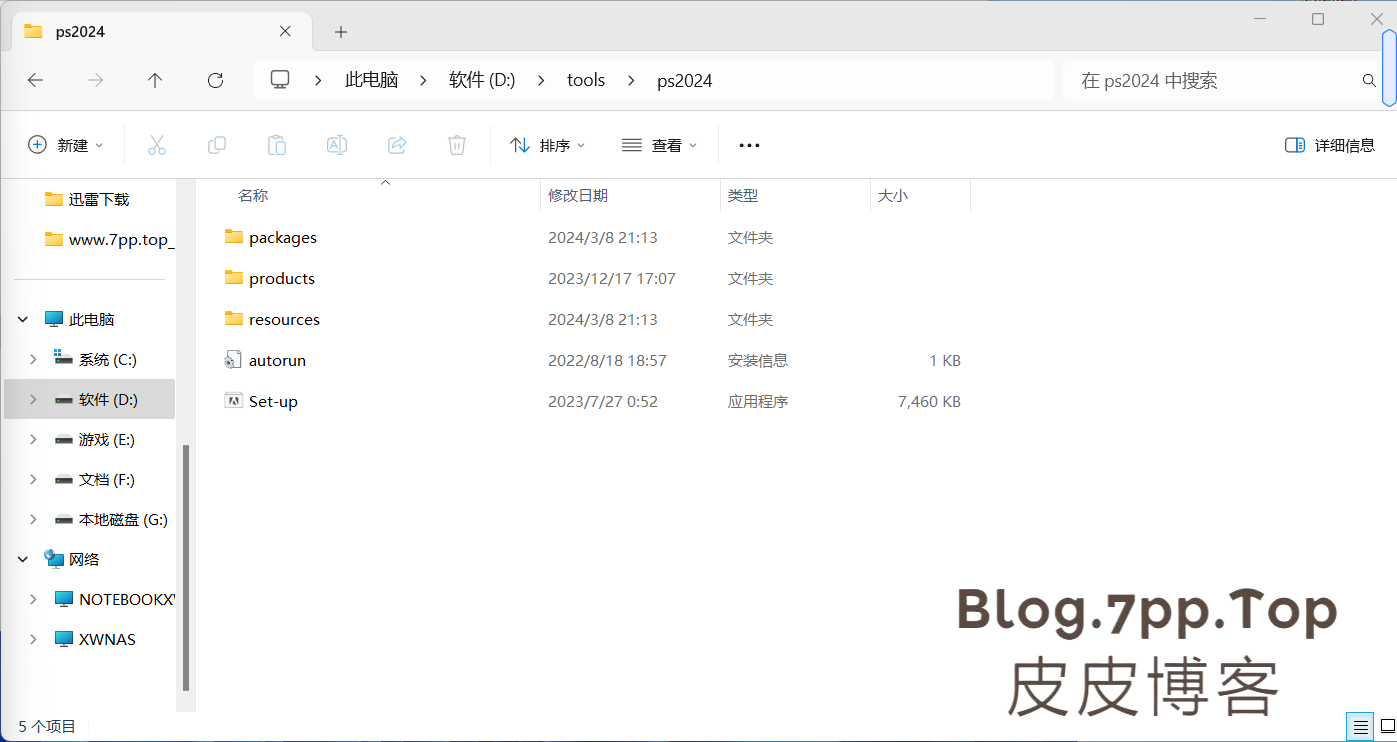This screenshot has width=1397, height=742.
Task: Click the Paste clipboard icon
Action: [277, 145]
